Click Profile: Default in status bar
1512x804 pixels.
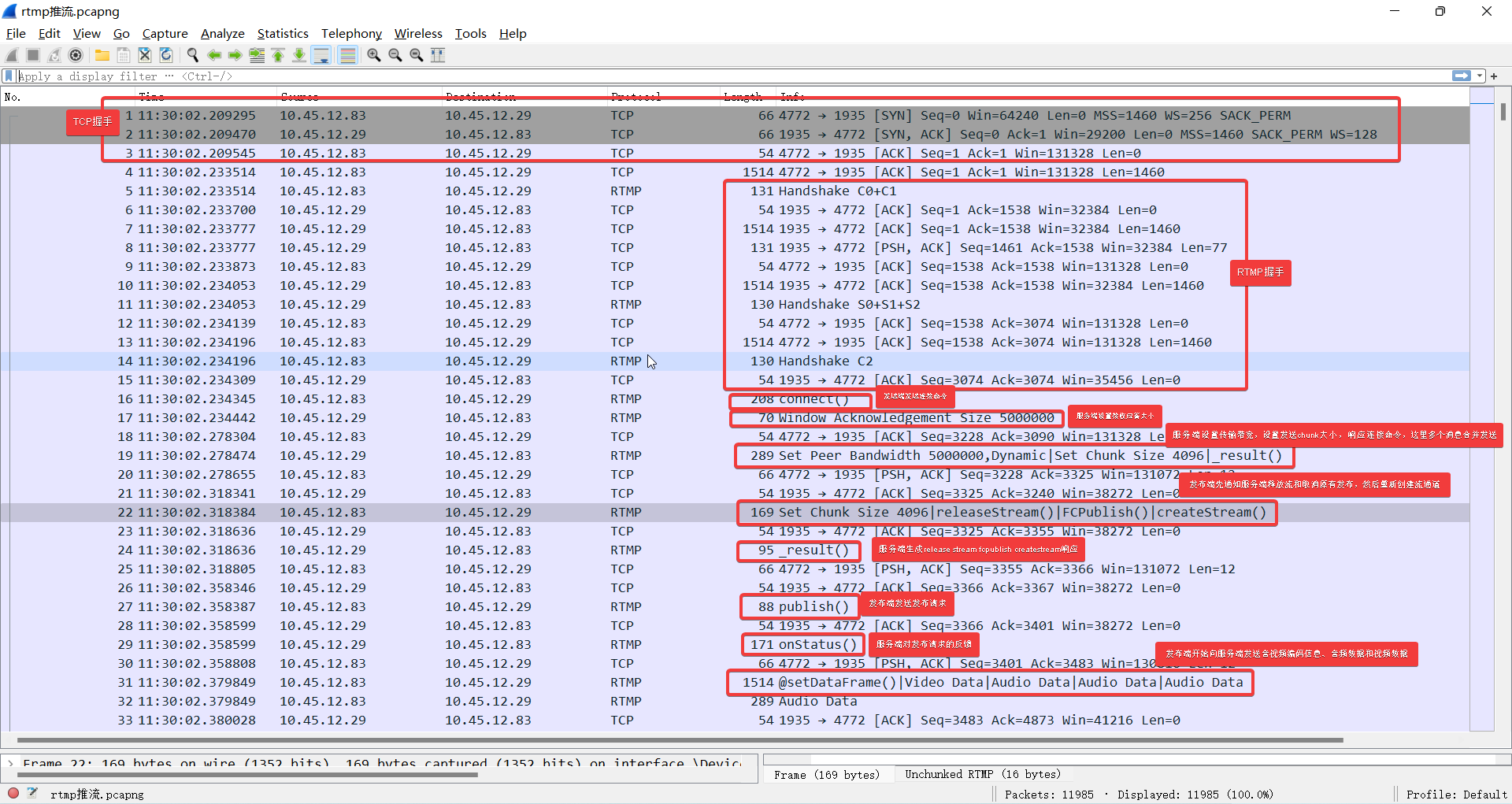click(1456, 795)
